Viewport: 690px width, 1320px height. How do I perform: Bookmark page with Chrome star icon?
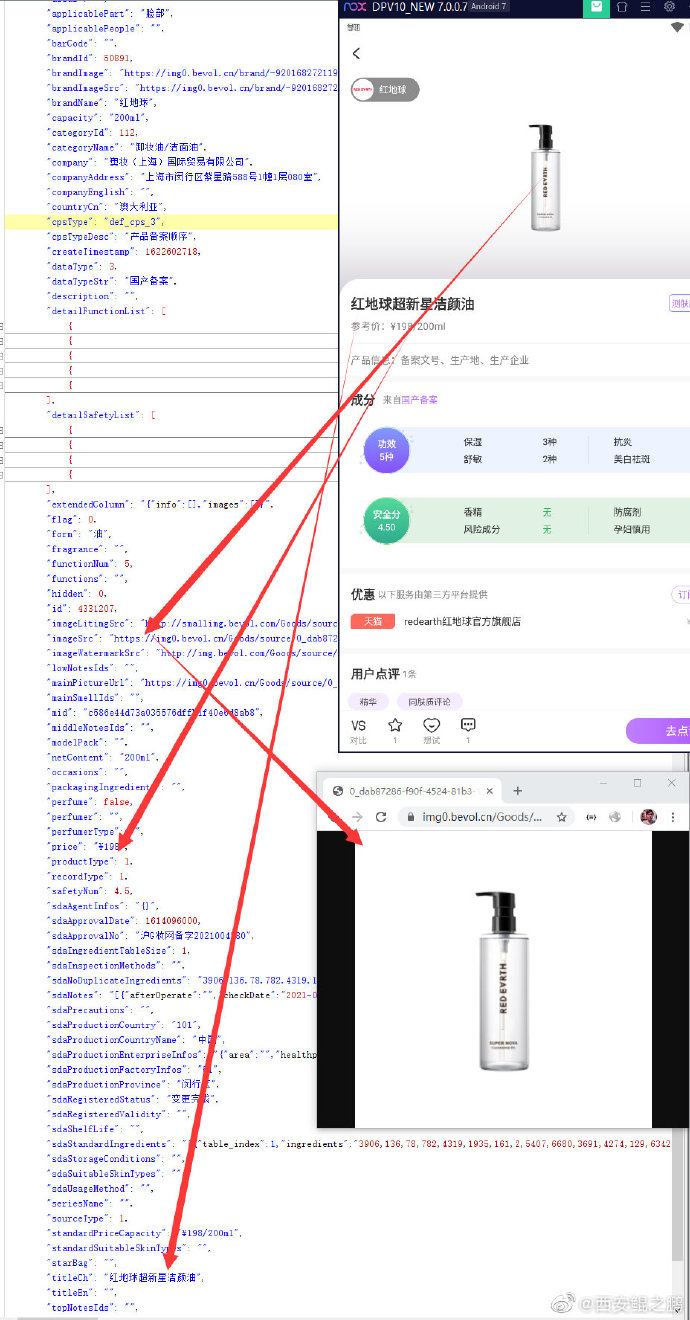562,817
